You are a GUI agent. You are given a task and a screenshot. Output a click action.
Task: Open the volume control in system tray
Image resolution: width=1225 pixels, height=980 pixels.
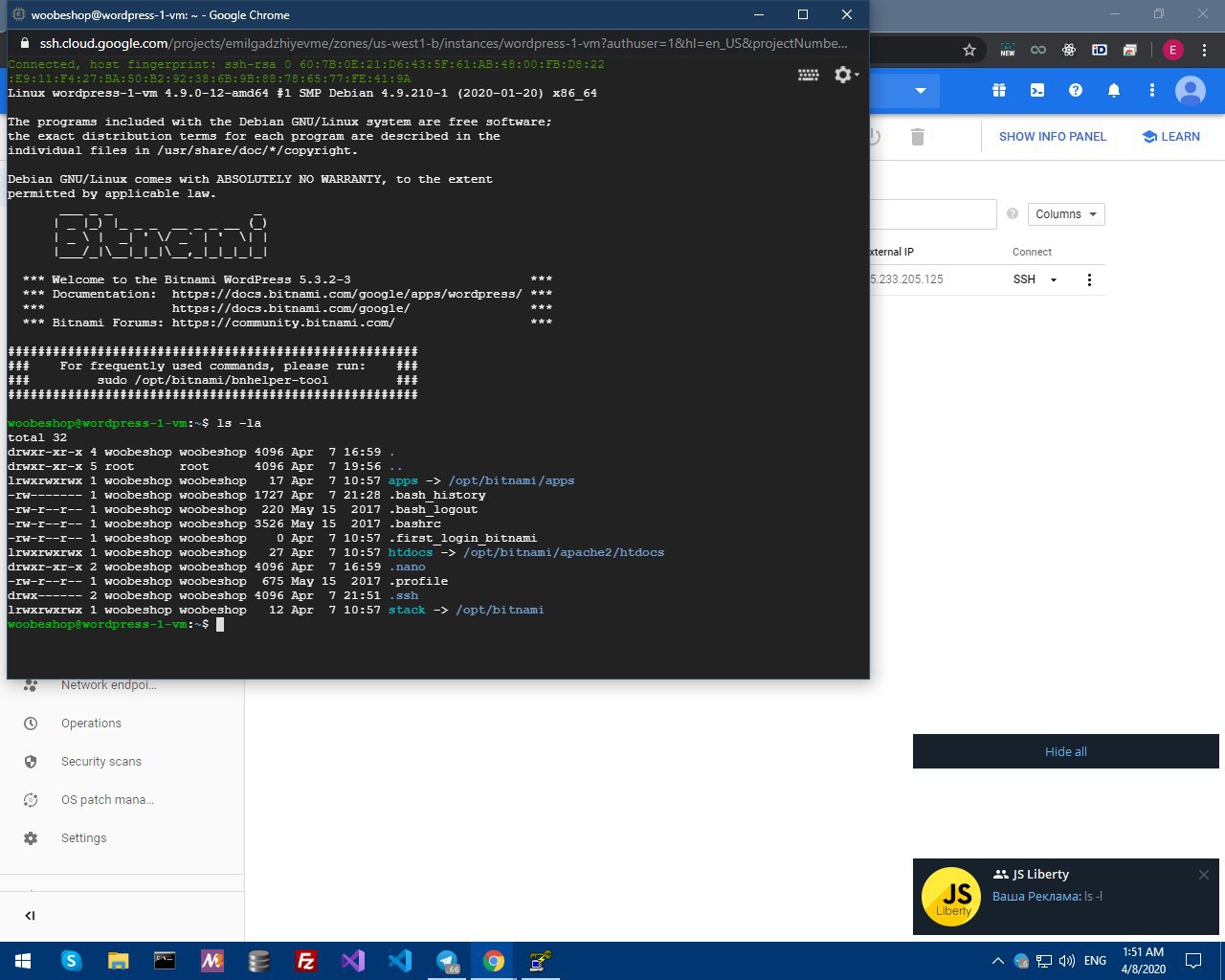point(1067,961)
